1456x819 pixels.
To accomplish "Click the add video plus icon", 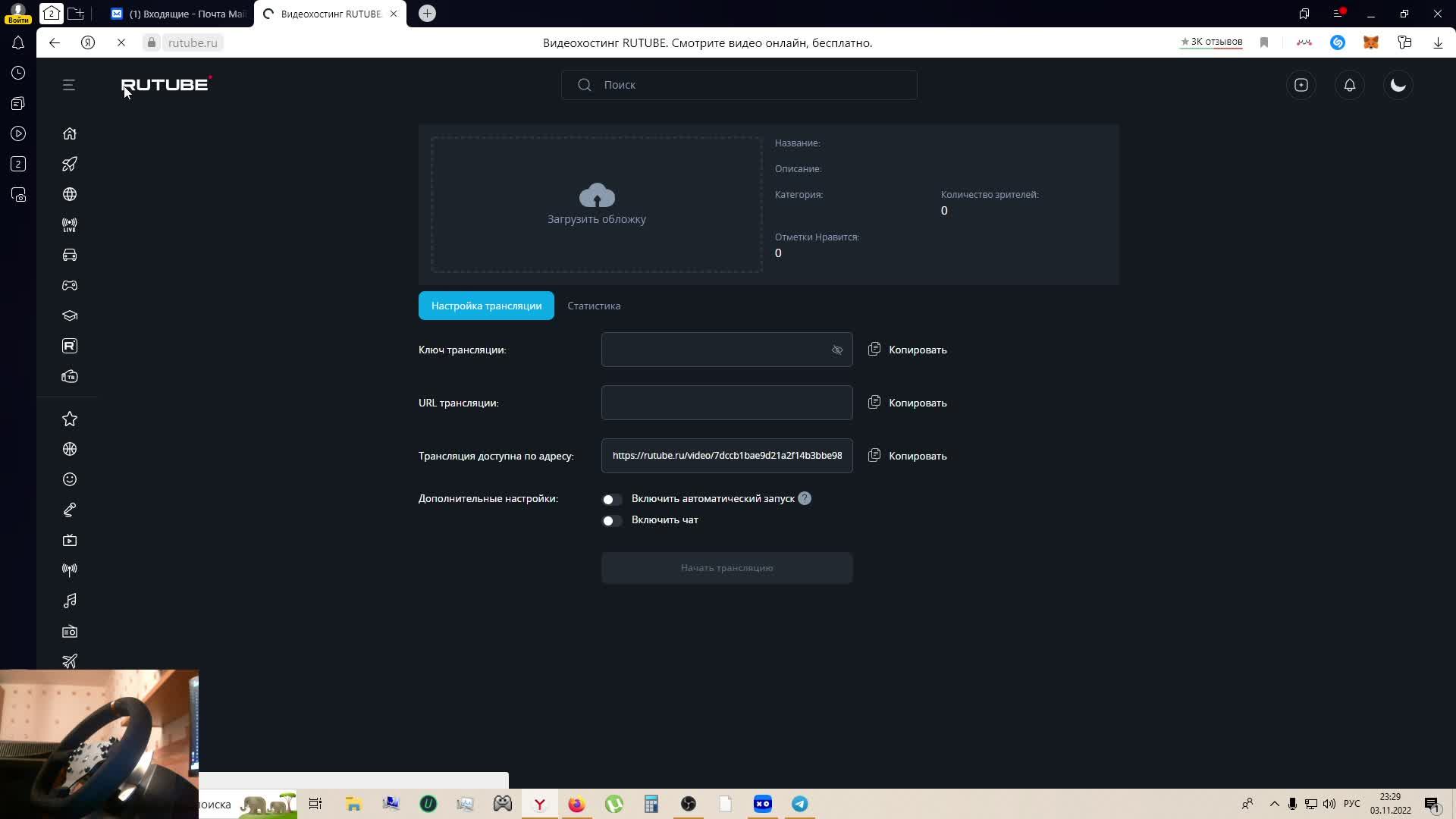I will coord(1301,85).
